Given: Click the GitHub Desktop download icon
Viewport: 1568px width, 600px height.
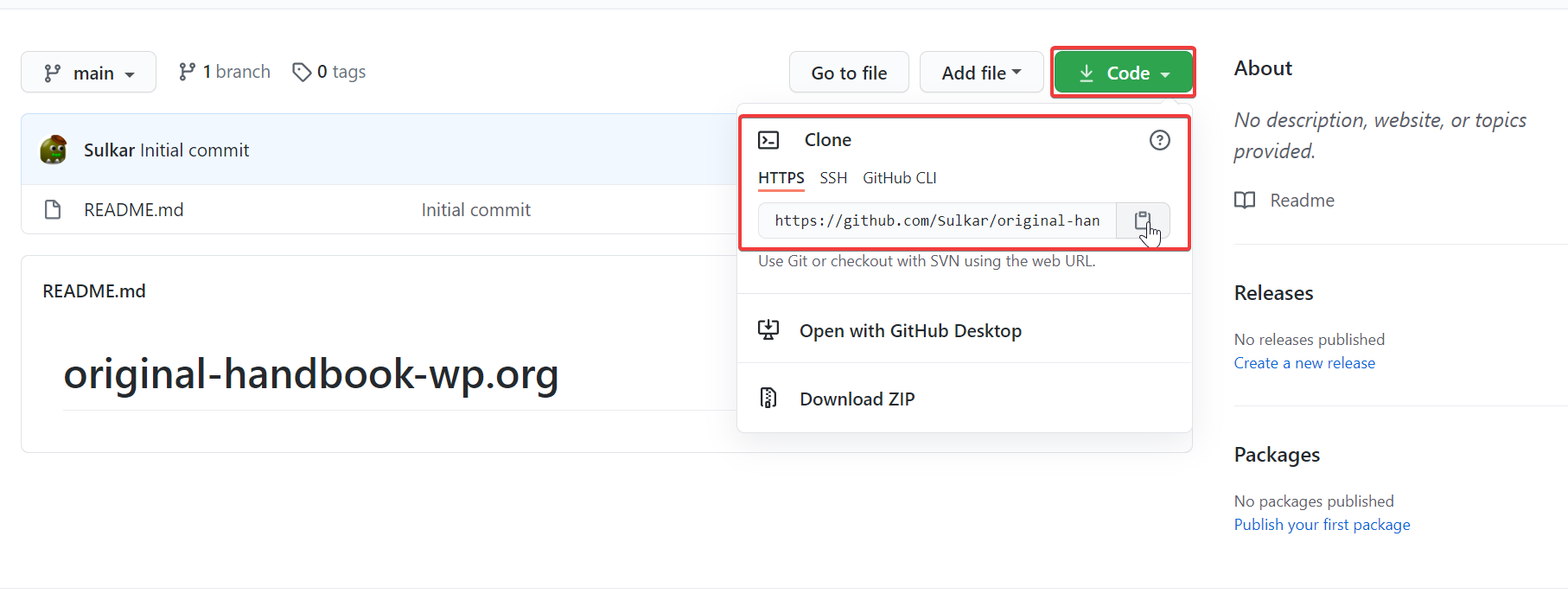Looking at the screenshot, I should click(x=768, y=330).
